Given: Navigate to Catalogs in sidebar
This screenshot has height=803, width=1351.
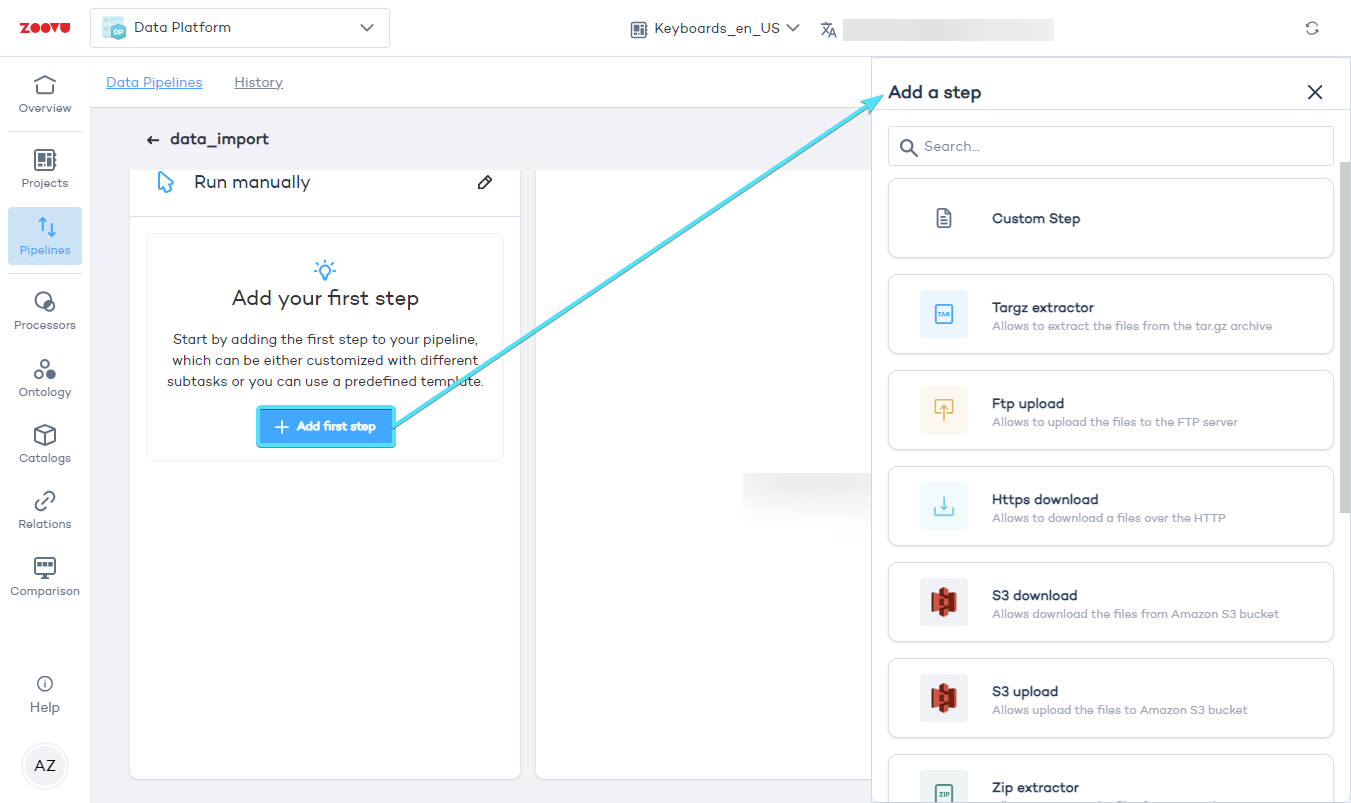Looking at the screenshot, I should tap(45, 444).
